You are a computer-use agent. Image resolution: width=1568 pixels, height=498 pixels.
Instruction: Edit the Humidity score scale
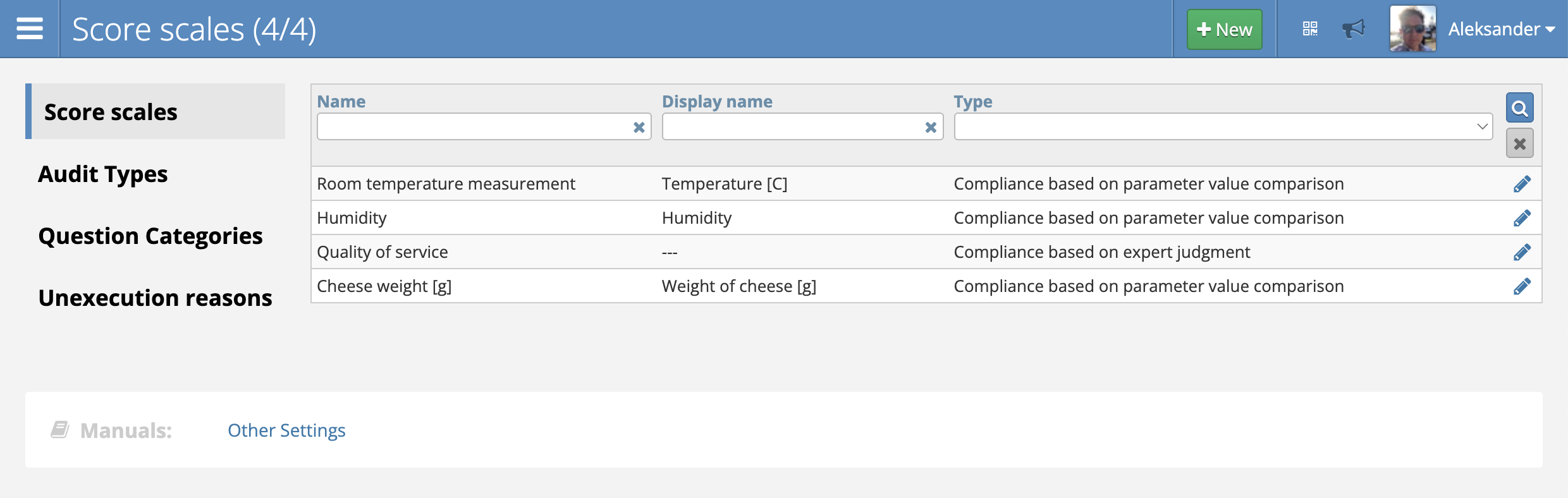click(x=1522, y=218)
